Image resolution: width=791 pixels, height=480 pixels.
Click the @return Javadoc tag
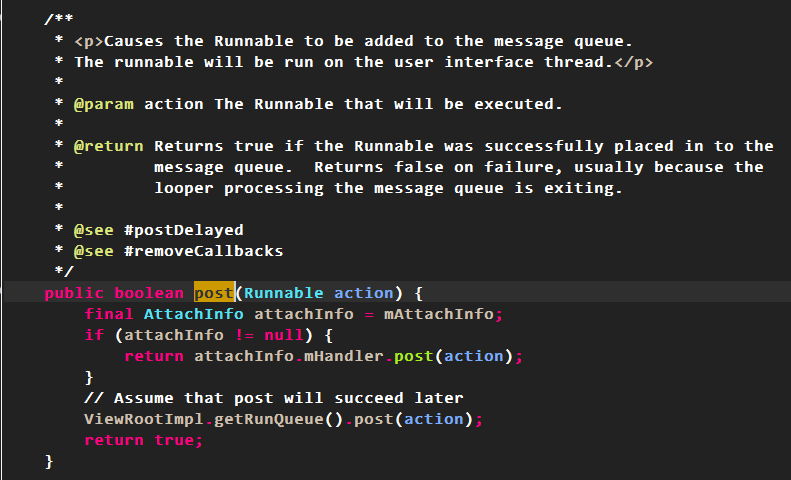click(x=109, y=146)
